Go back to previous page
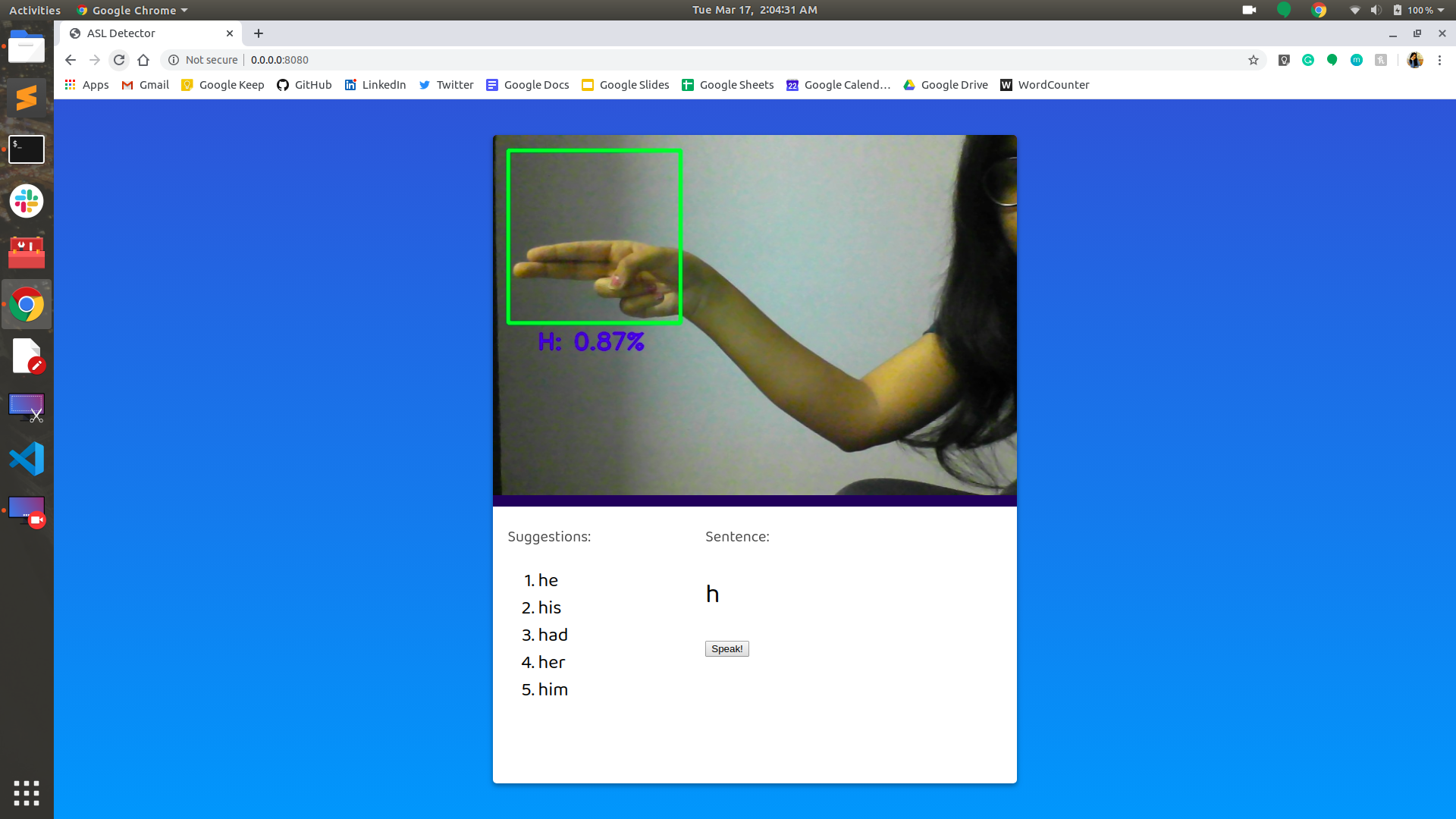Image resolution: width=1456 pixels, height=819 pixels. click(71, 60)
